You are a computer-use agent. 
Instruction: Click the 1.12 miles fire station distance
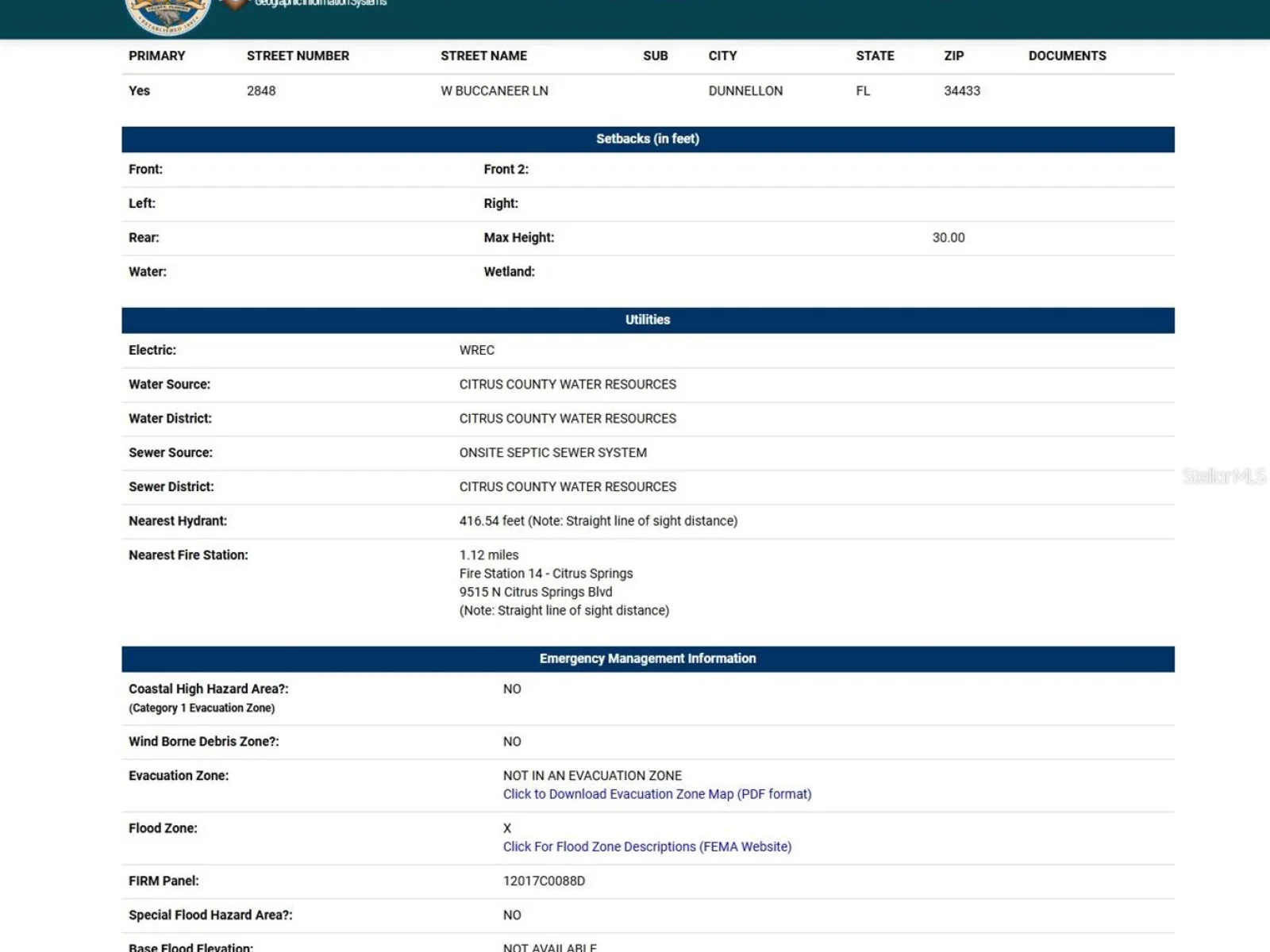point(489,555)
